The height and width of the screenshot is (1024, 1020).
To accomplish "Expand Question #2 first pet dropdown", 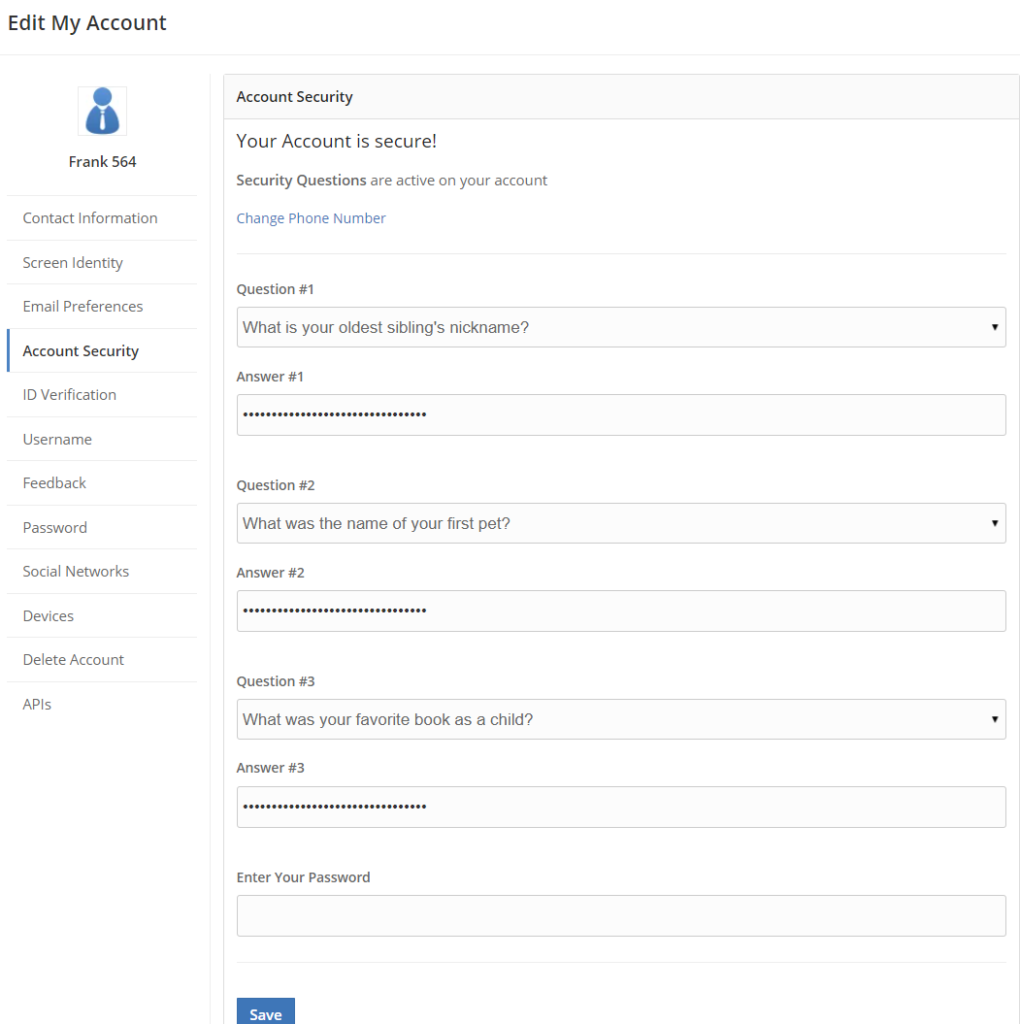I will click(x=620, y=523).
